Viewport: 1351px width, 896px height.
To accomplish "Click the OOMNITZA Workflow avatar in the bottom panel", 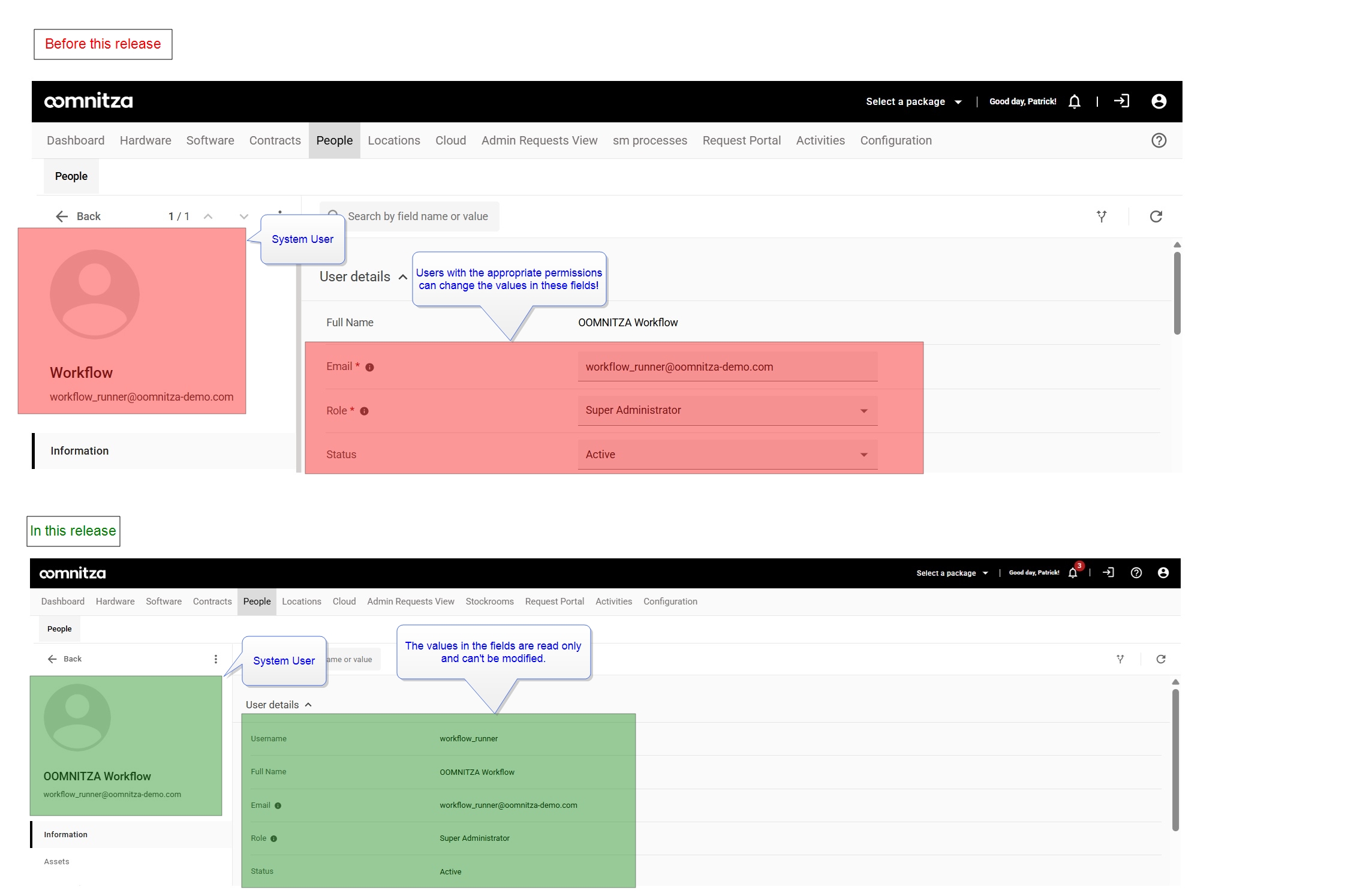I will click(x=77, y=717).
